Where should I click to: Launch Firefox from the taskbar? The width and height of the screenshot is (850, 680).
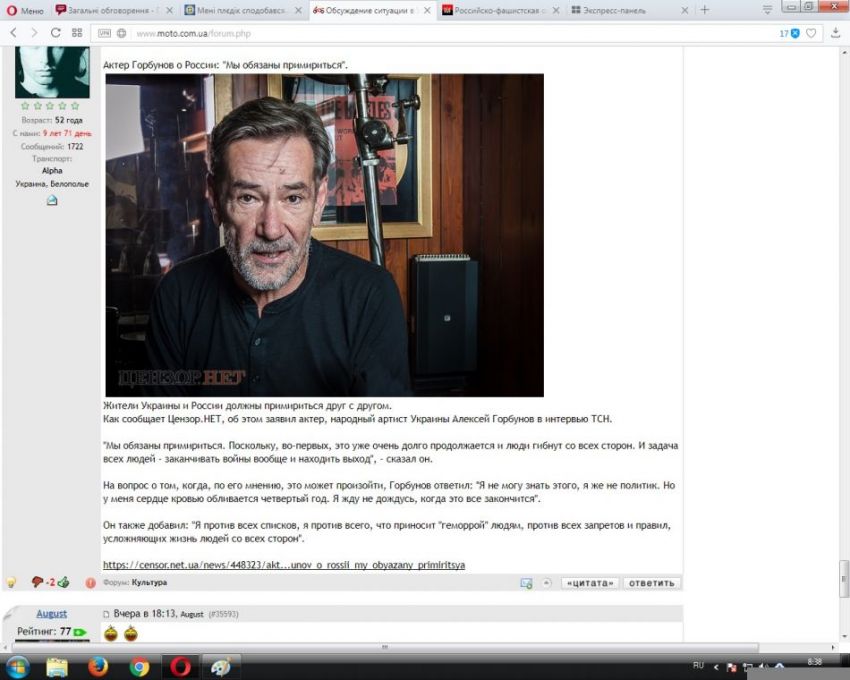coord(98,666)
